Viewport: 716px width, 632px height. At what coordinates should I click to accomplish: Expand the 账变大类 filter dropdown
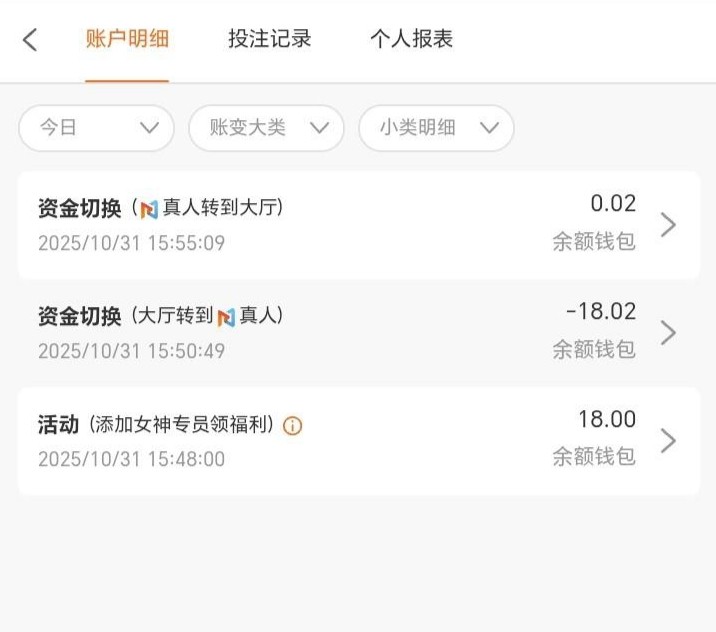click(266, 128)
